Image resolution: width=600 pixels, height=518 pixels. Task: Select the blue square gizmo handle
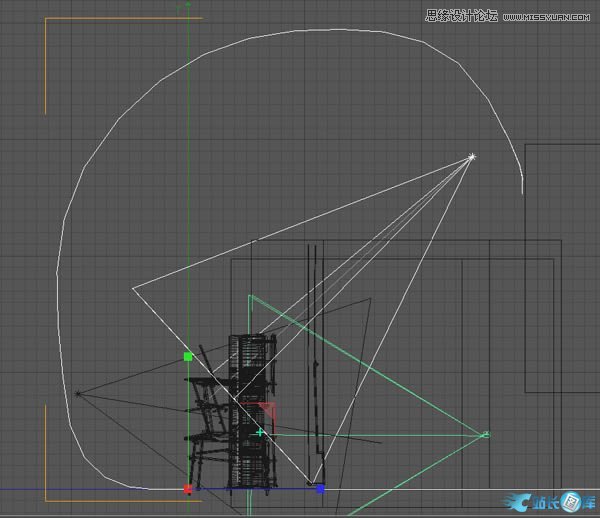(x=320, y=489)
